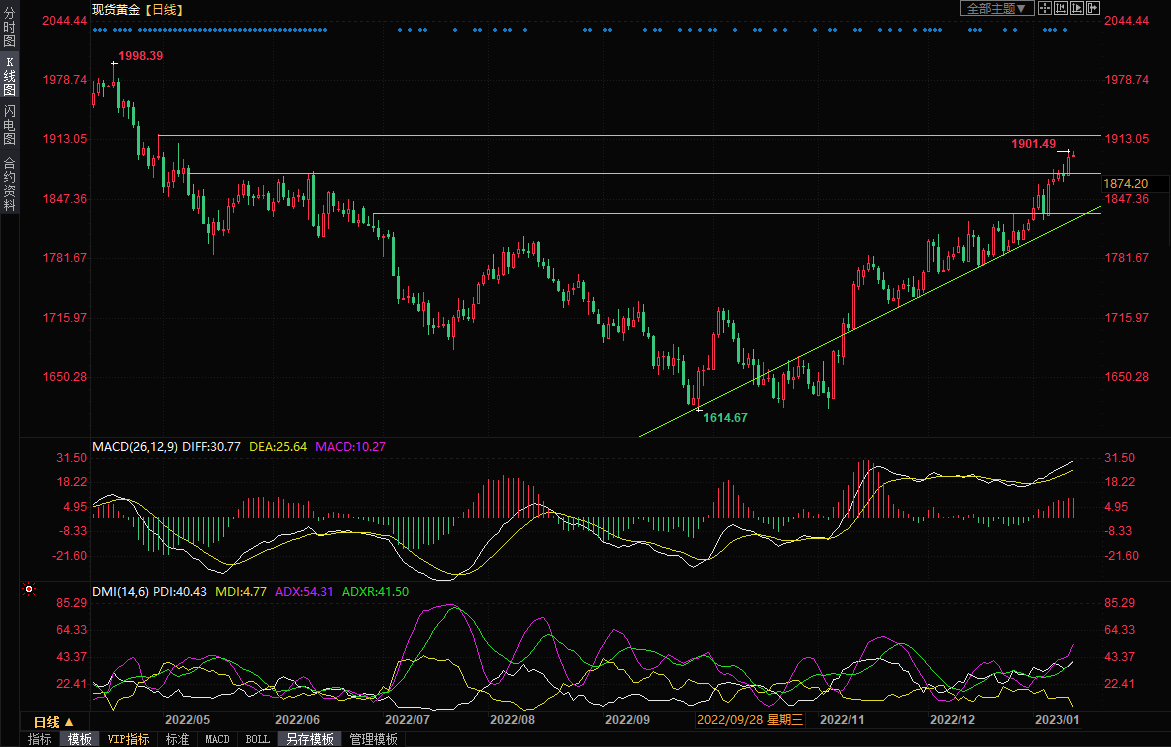
Task: Open the VIP指标 tab
Action: (x=128, y=739)
